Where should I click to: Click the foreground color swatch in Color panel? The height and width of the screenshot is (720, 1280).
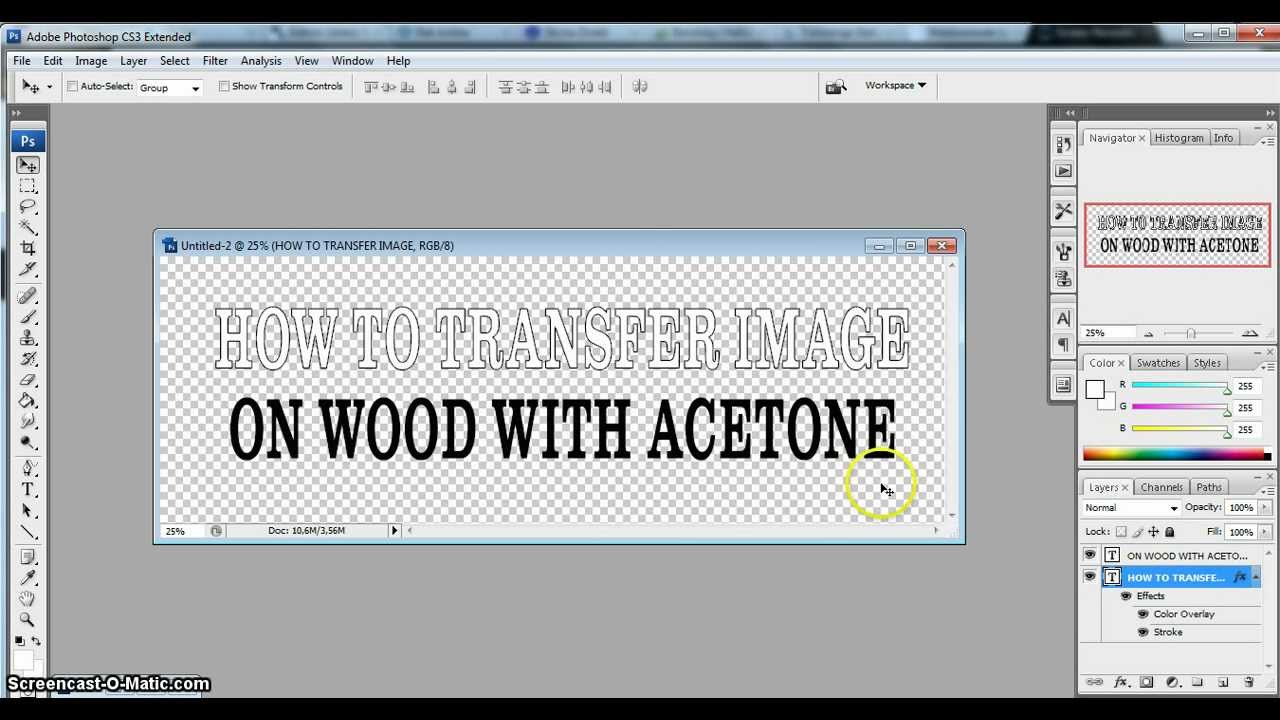[x=1095, y=389]
